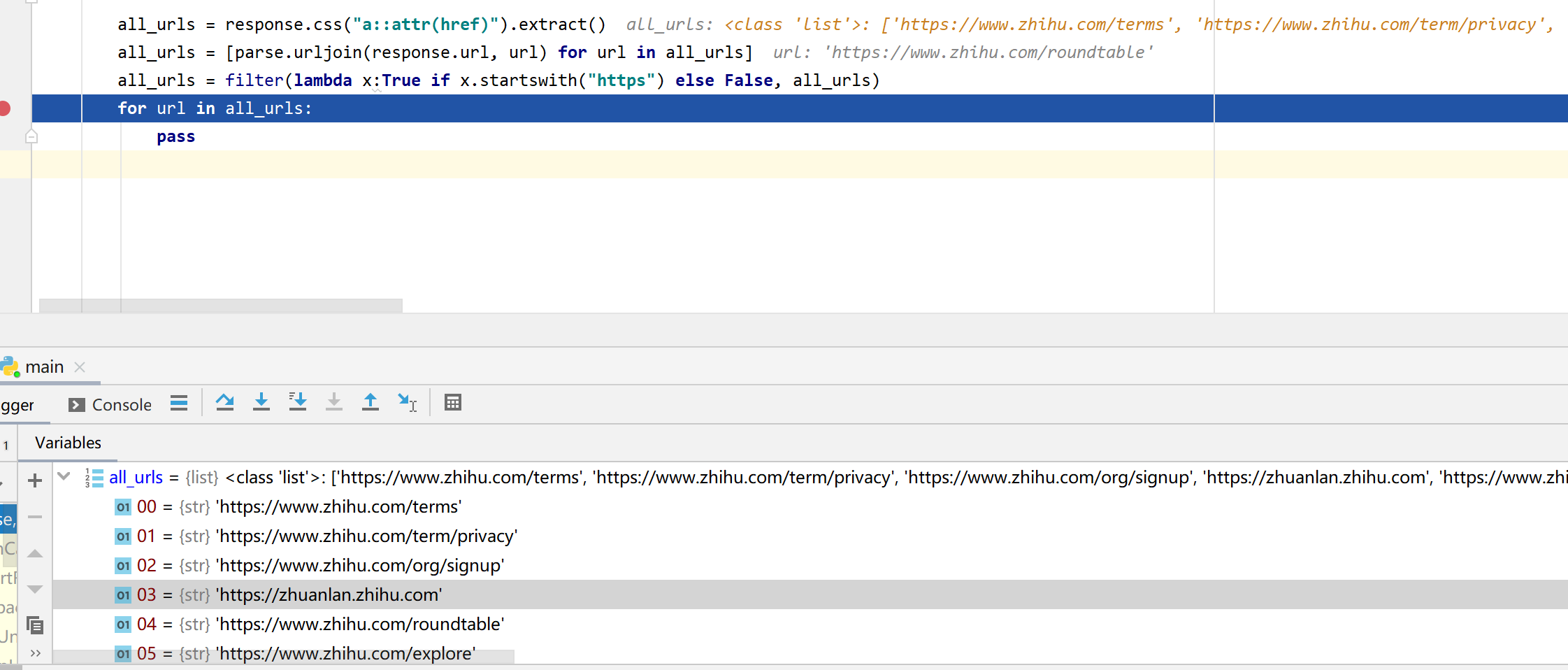Click the Step Over debugger icon
The height and width of the screenshot is (670, 1568).
[224, 402]
